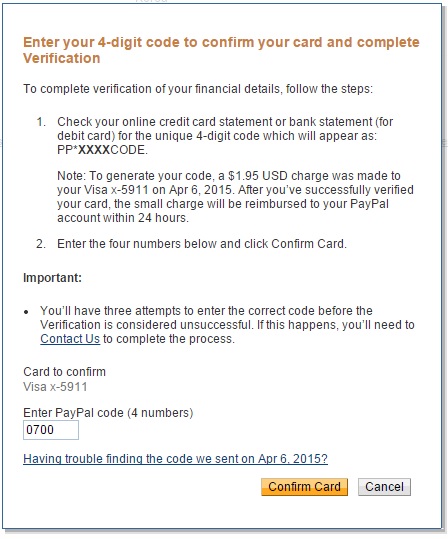Image resolution: width=448 pixels, height=539 pixels.
Task: Click step 2 'Enter the four numbers below'
Action: 202,244
